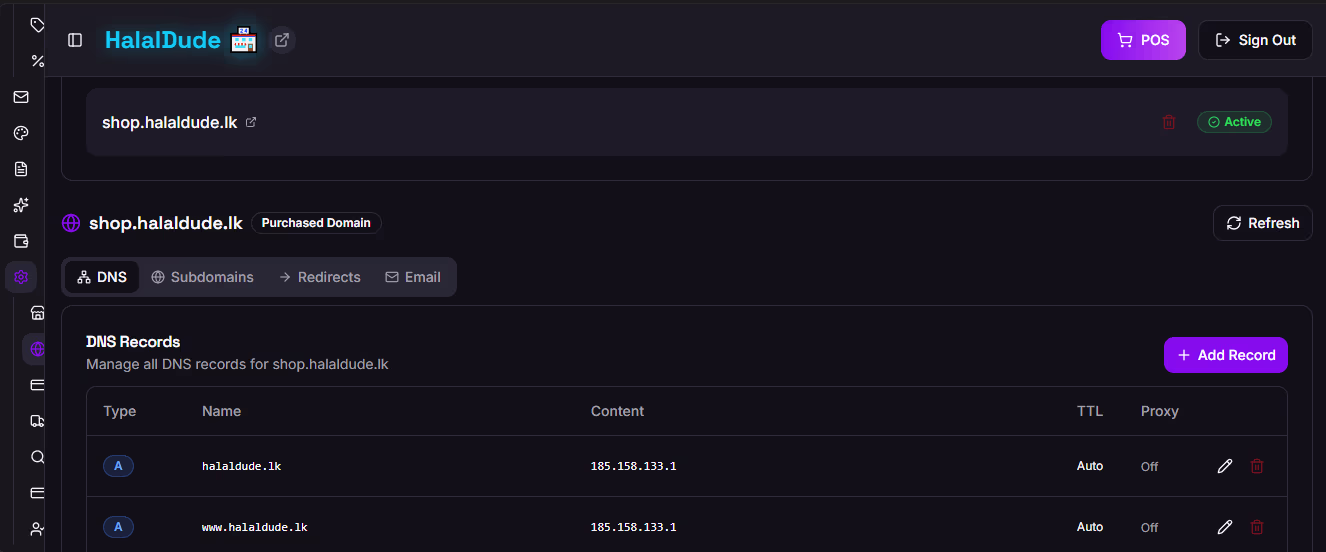This screenshot has height=552, width=1326.
Task: Delete the shop.halaldude.lk domain
Action: [1168, 122]
